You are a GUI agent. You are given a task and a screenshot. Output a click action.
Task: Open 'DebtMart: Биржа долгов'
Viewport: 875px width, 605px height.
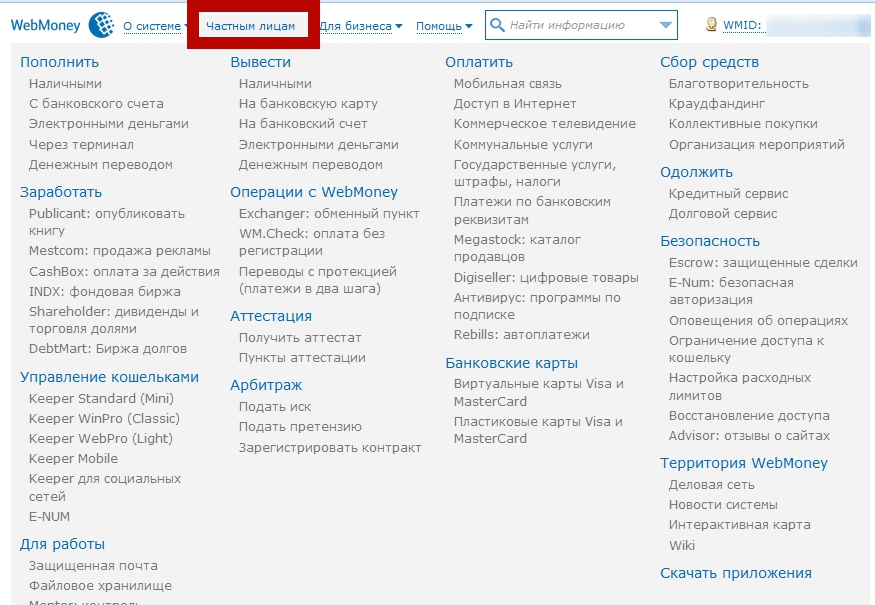point(108,349)
